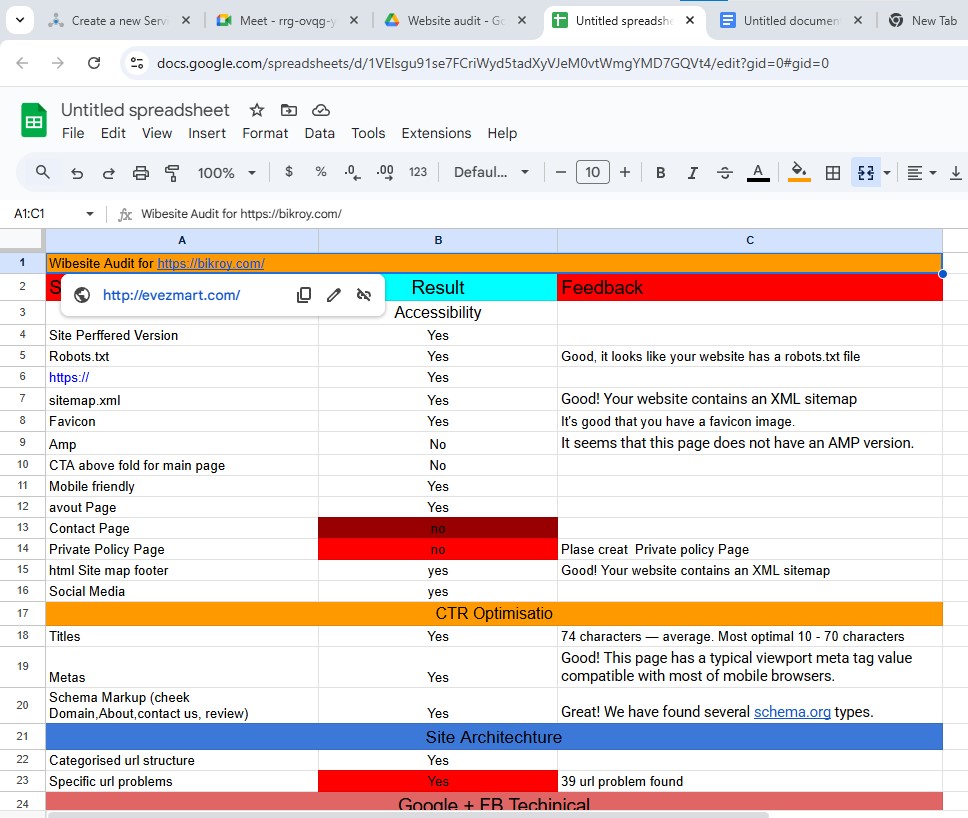Viewport: 968px width, 818px height.
Task: Open the Extensions menu
Action: (x=436, y=133)
